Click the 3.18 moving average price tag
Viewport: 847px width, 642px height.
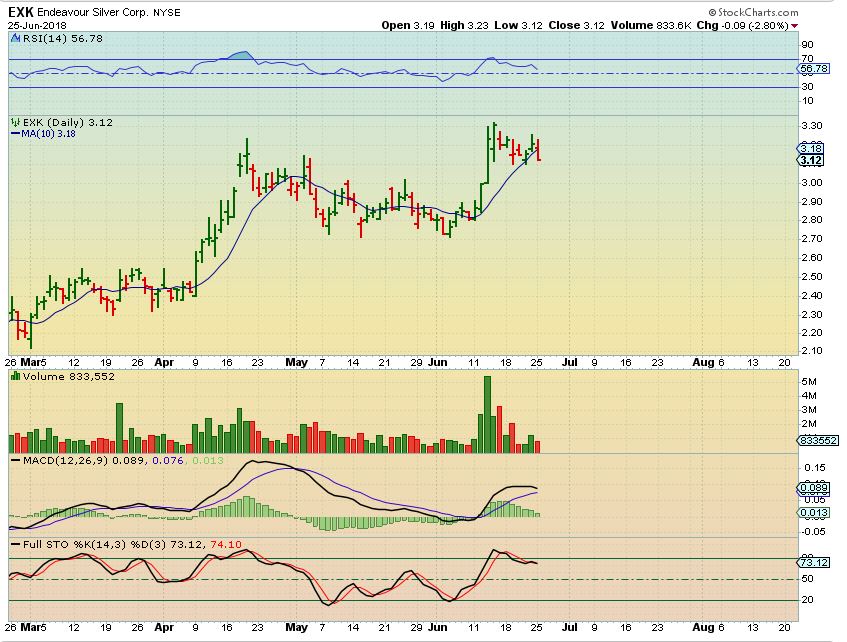pyautogui.click(x=811, y=148)
